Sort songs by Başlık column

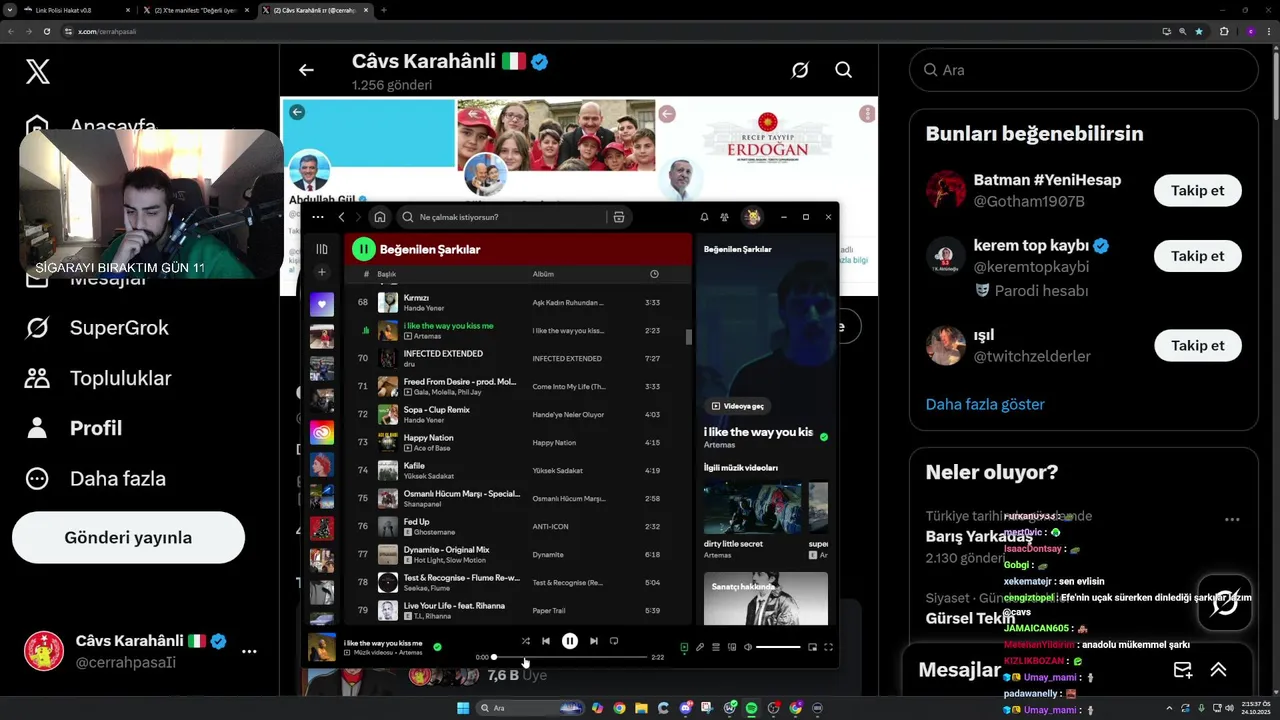coord(387,274)
